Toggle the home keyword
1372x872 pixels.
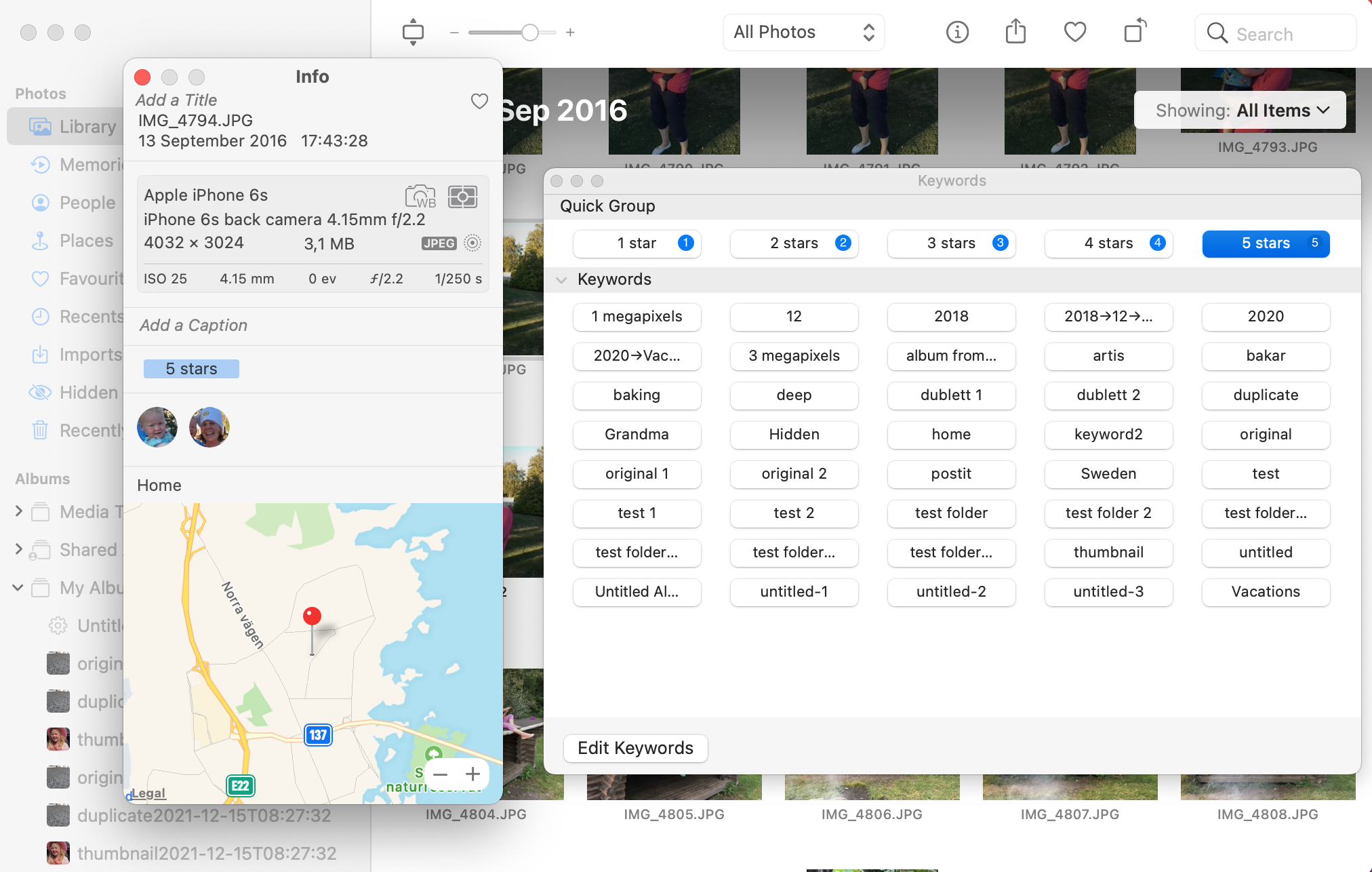[951, 435]
